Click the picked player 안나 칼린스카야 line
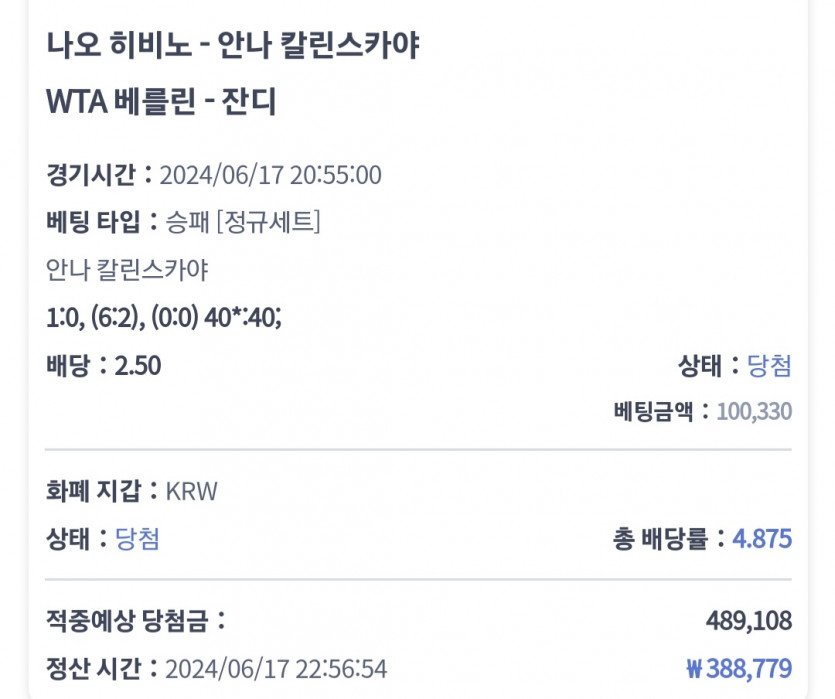Image resolution: width=835 pixels, height=699 pixels. pos(127,270)
